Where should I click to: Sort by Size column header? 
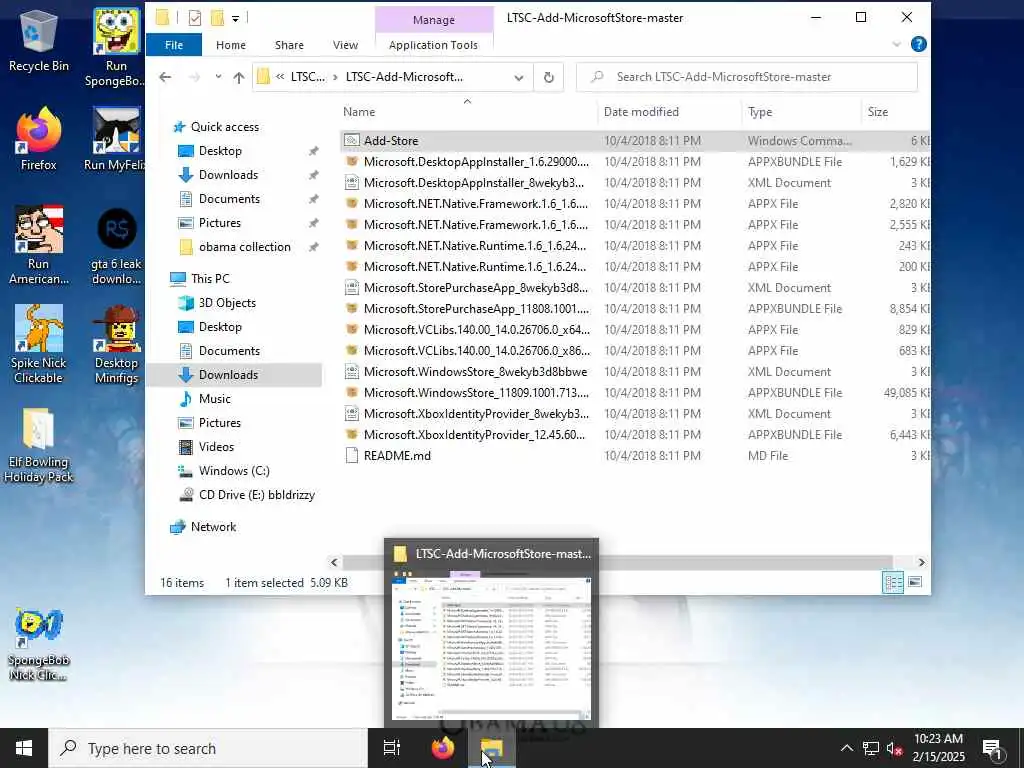tap(878, 112)
